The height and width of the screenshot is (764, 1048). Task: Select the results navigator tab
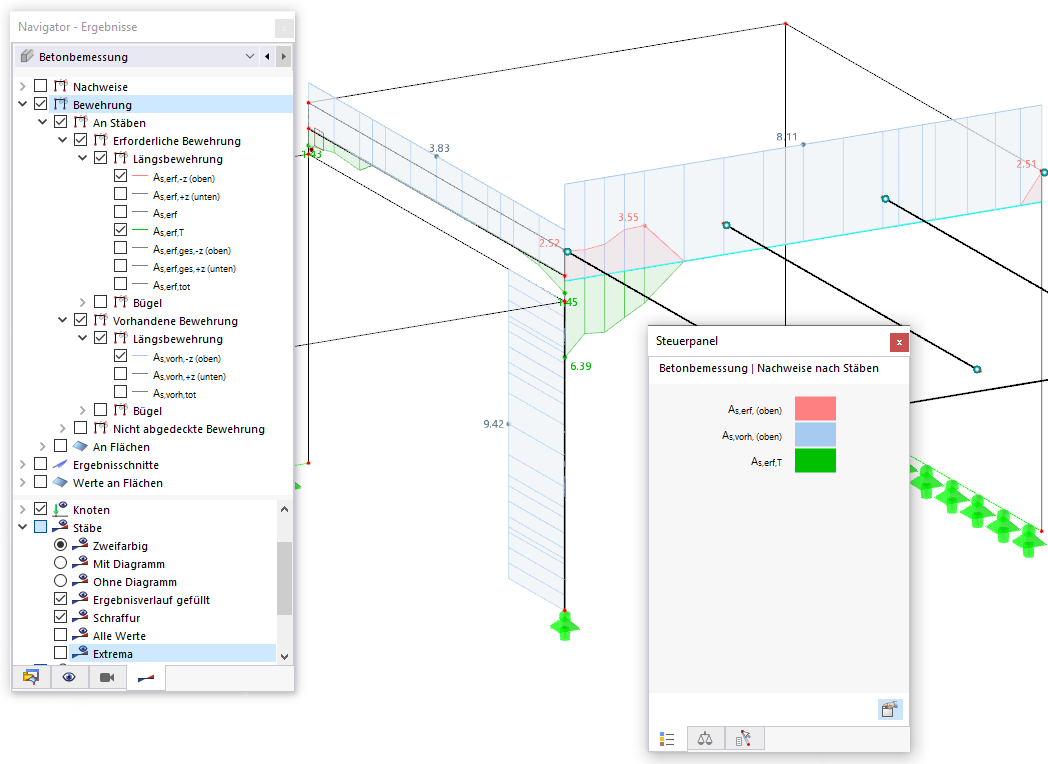click(x=146, y=677)
